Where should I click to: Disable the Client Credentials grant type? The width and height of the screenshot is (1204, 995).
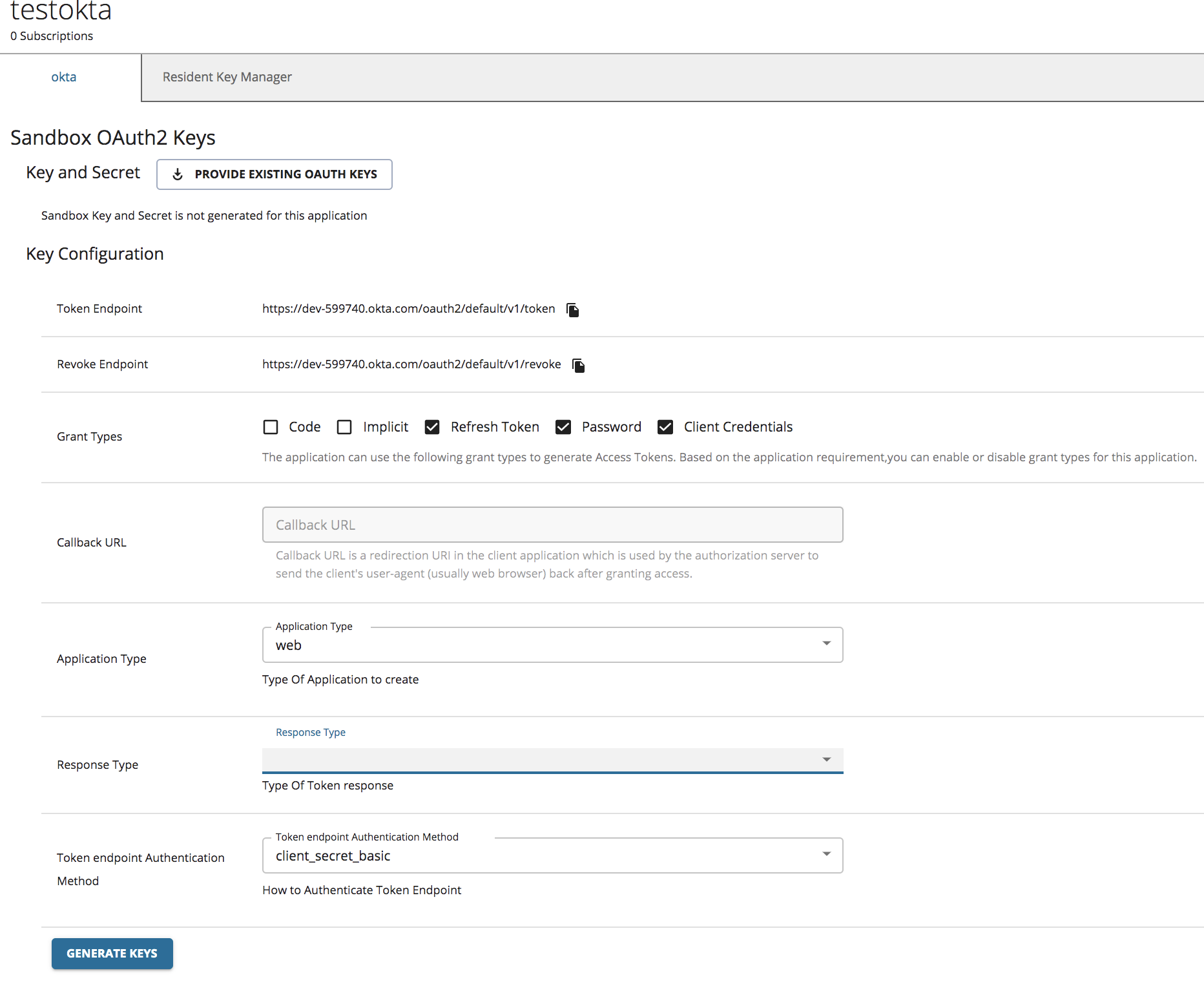665,427
